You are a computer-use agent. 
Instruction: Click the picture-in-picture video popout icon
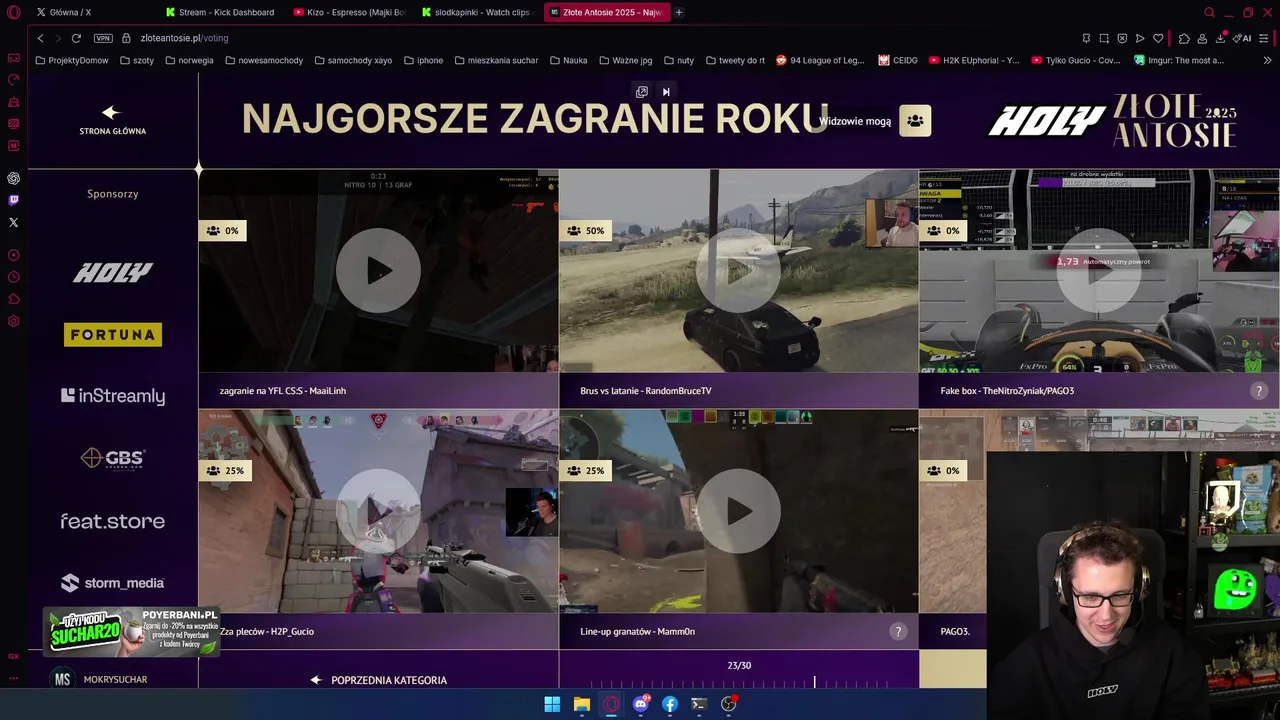click(642, 92)
